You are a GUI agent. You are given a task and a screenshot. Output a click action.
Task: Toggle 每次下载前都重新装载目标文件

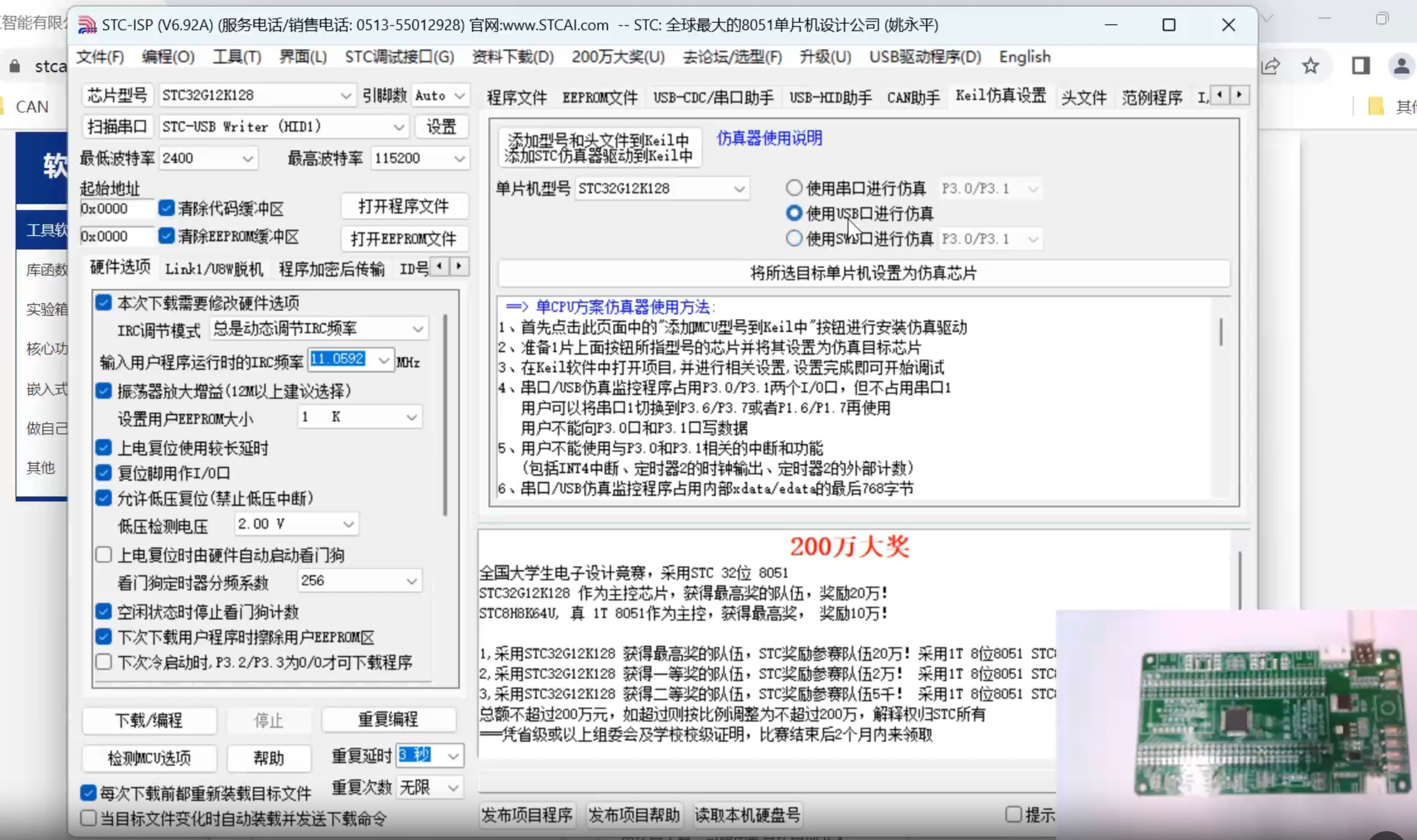pyautogui.click(x=88, y=793)
